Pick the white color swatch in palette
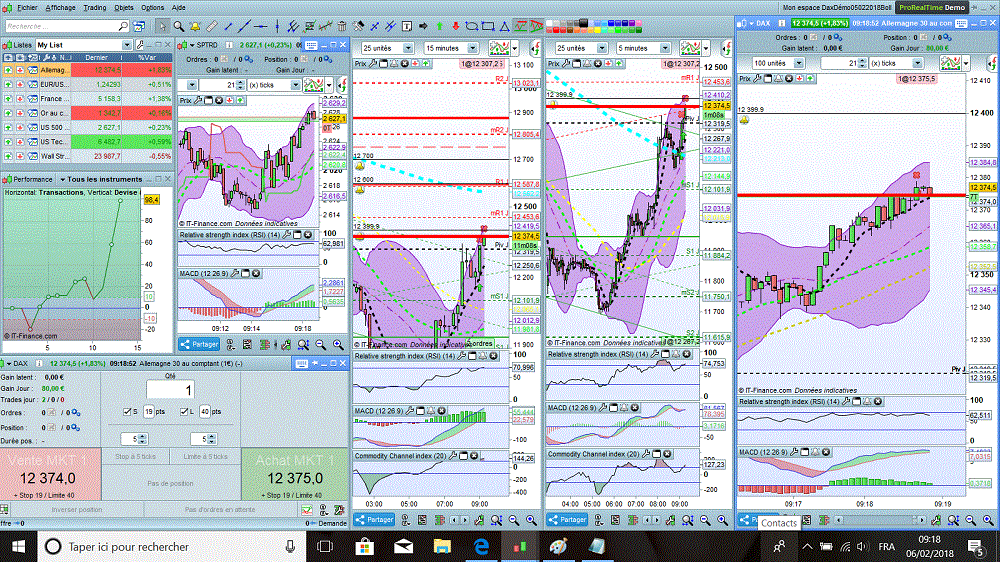This screenshot has height=562, width=1000. tap(550, 22)
